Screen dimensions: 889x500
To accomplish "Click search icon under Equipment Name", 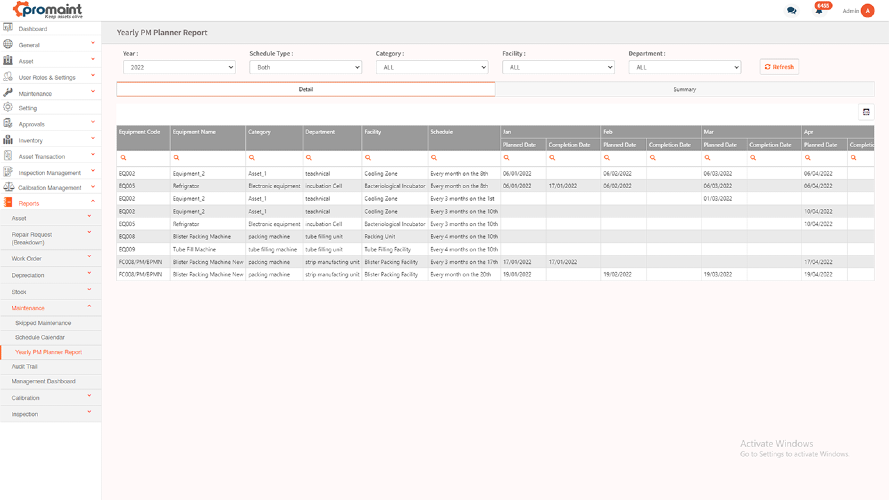I will [x=176, y=158].
